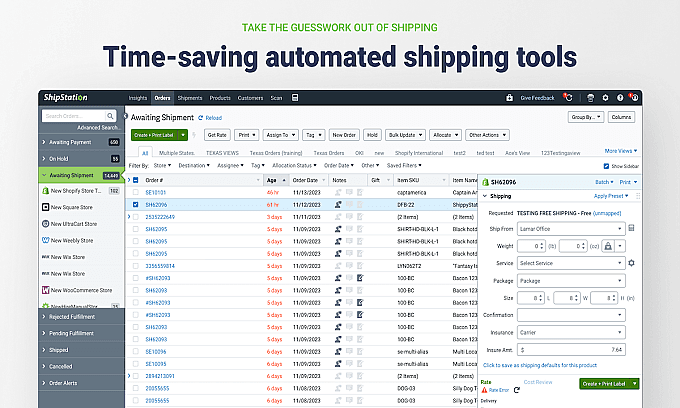Open the Assign To dropdown

281,135
